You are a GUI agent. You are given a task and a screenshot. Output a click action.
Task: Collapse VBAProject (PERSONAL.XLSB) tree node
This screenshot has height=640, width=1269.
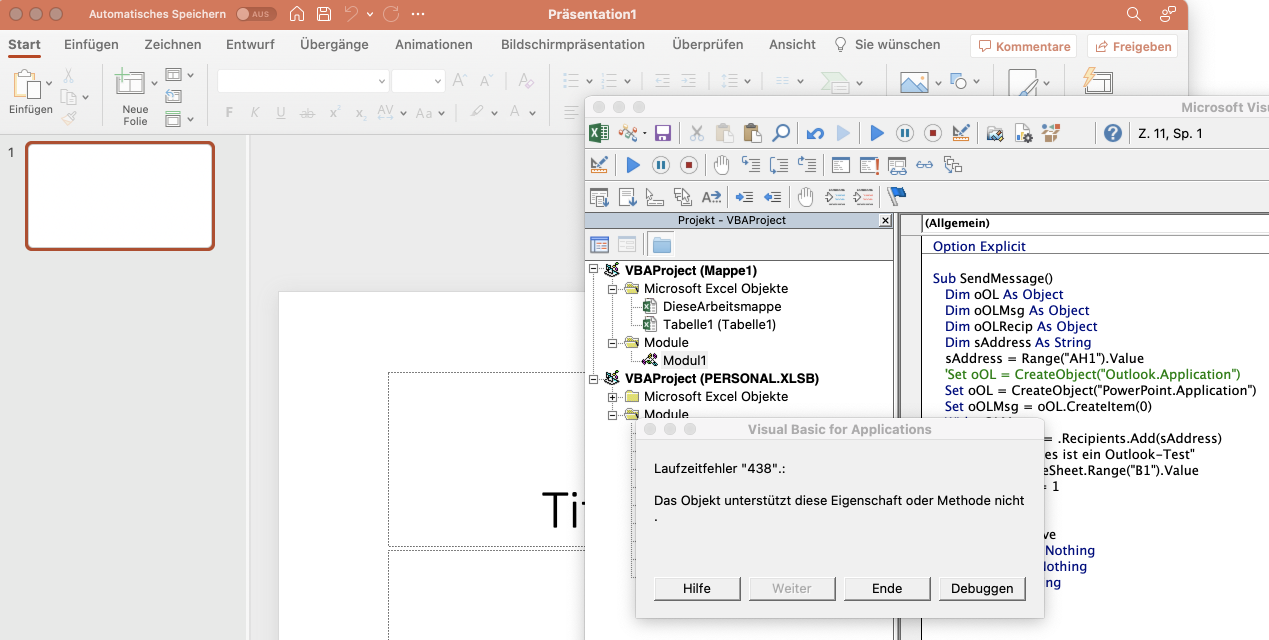pos(594,378)
